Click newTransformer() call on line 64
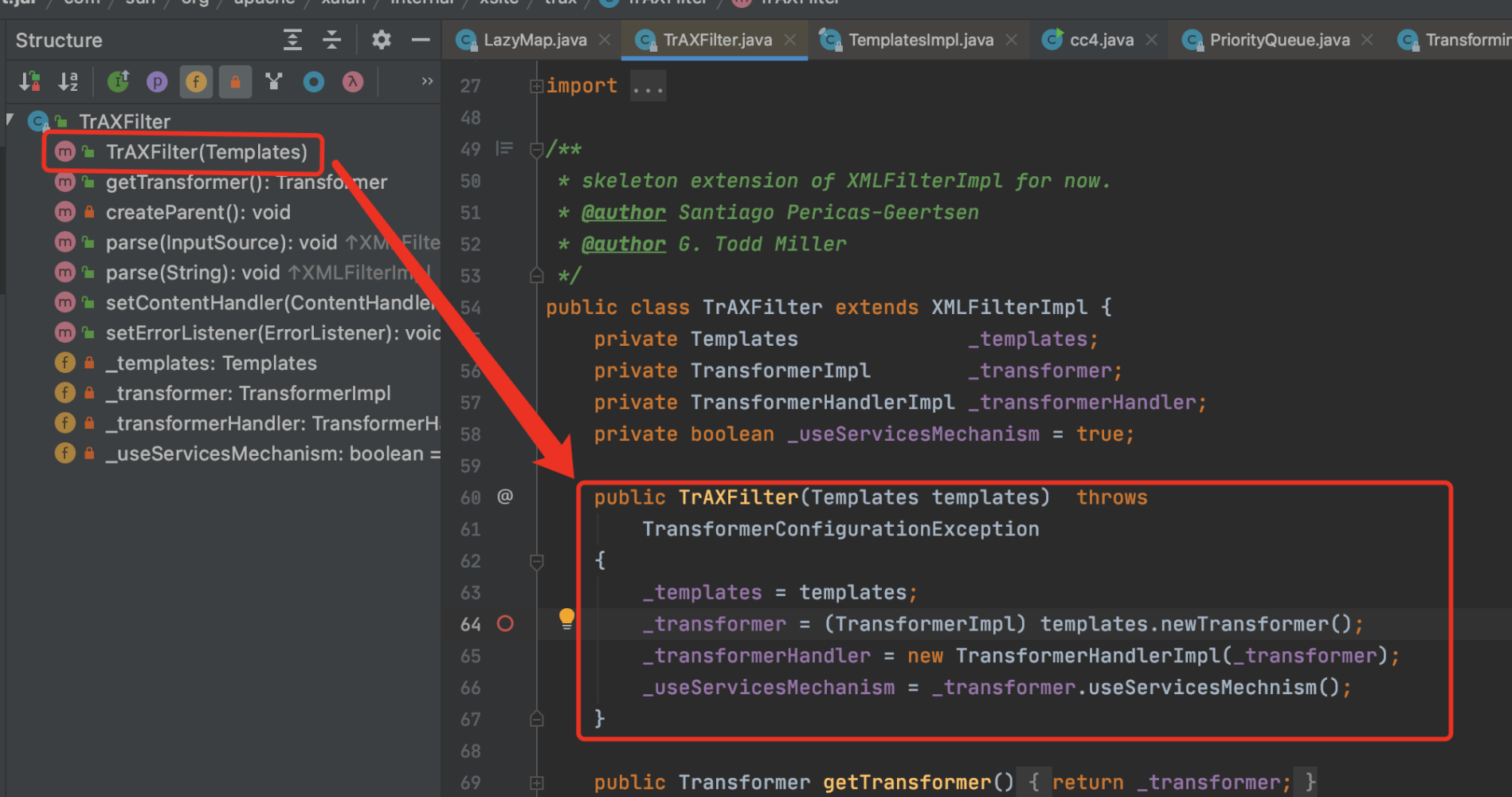This screenshot has width=1512, height=797. (1255, 624)
